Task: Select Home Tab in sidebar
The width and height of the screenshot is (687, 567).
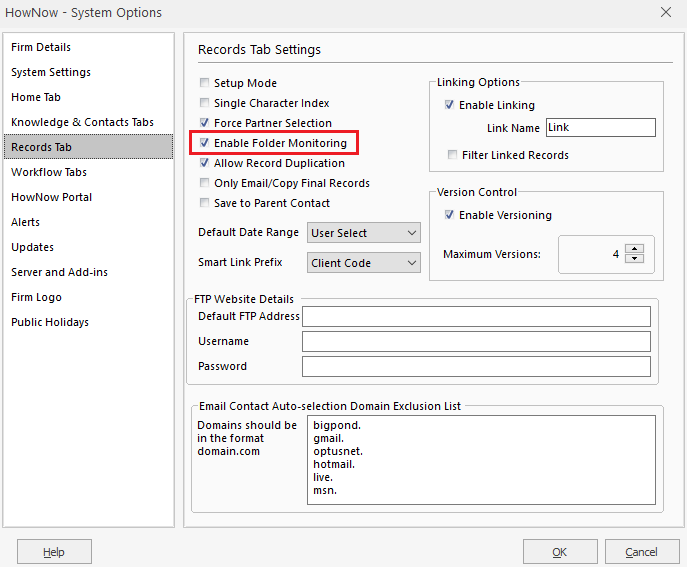Action: [89, 97]
